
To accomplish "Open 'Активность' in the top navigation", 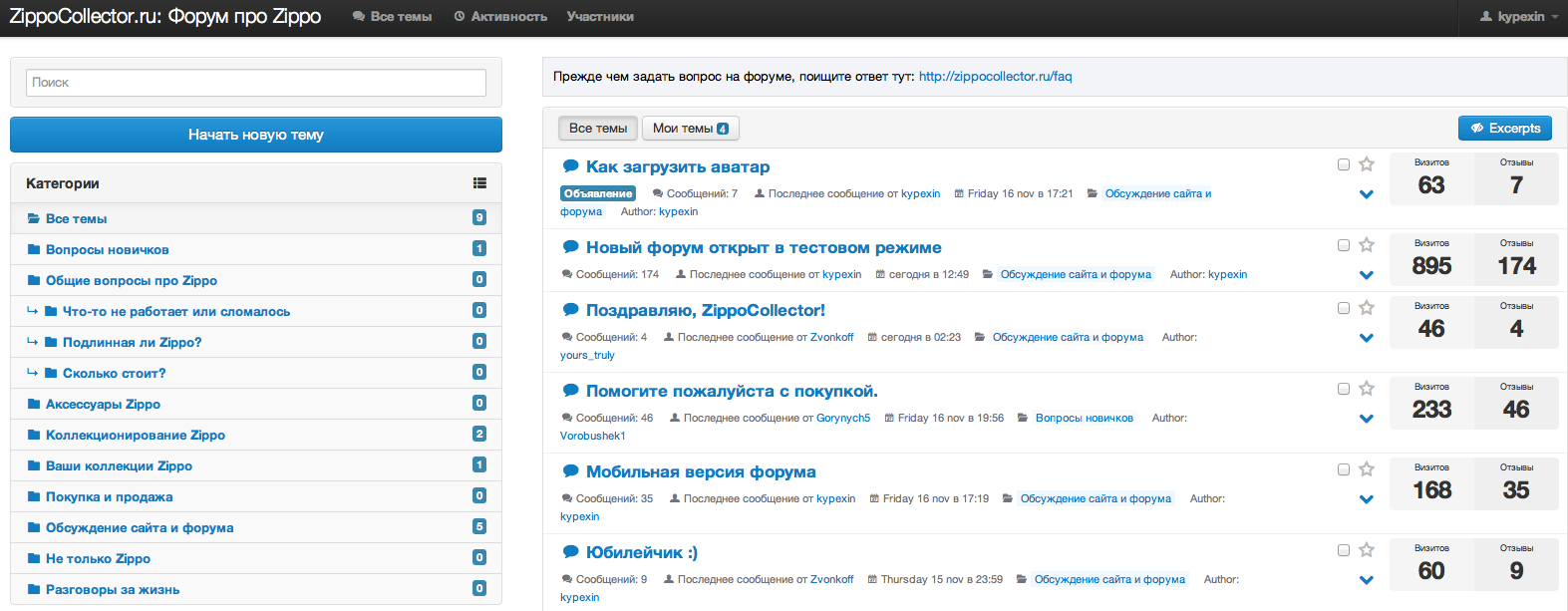I will coord(500,17).
